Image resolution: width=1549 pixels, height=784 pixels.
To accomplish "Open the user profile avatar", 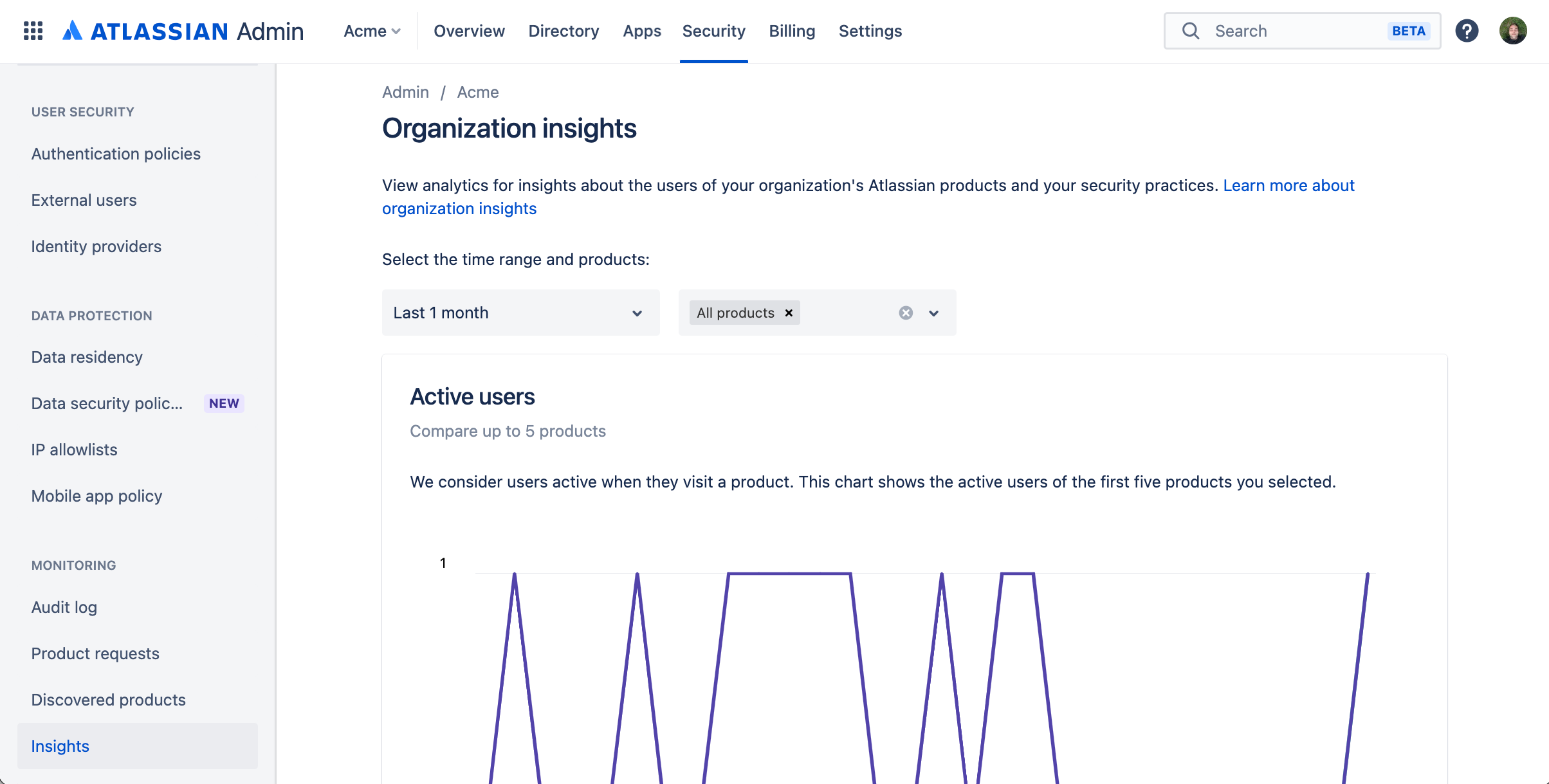I will [1513, 31].
